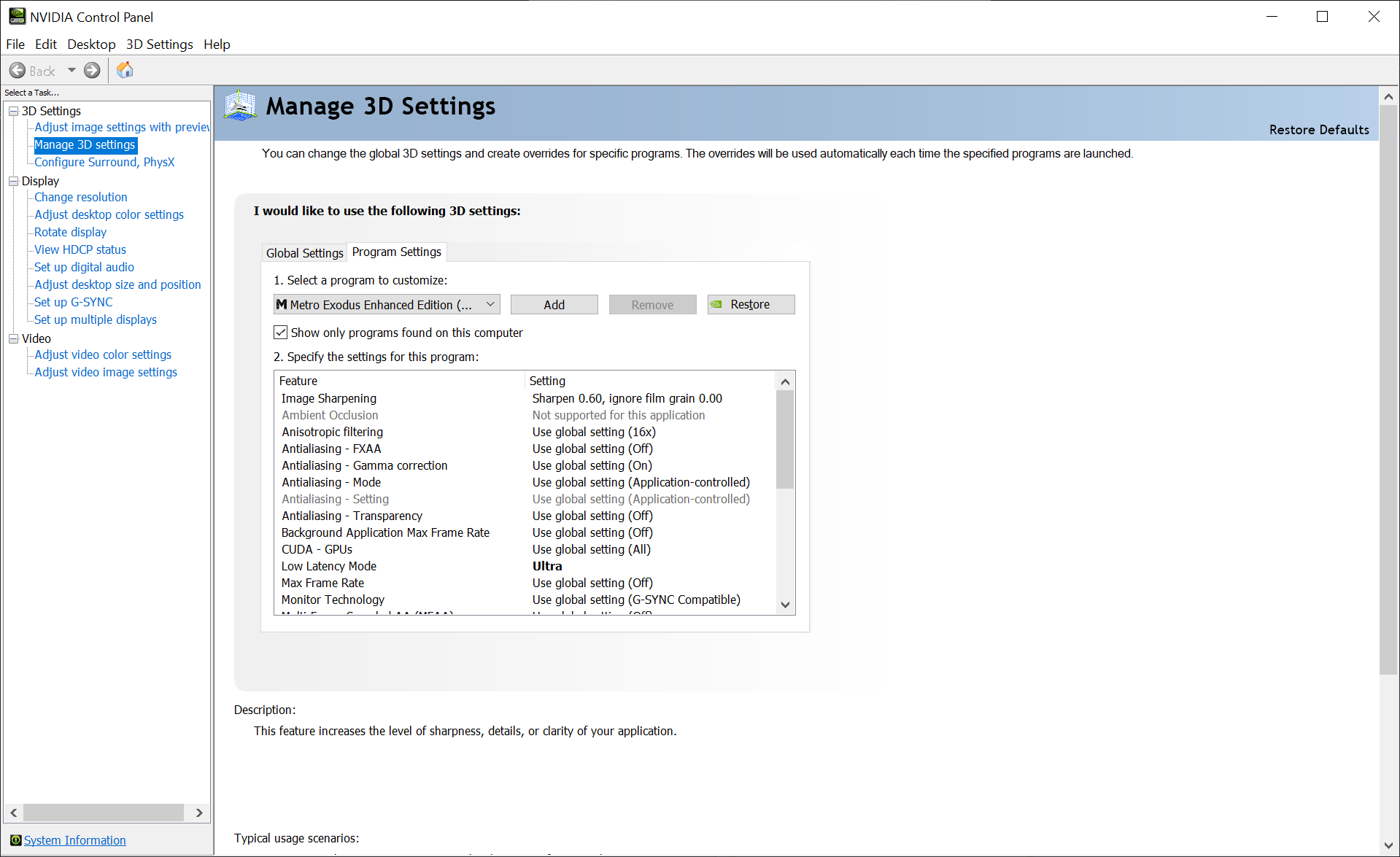This screenshot has width=1400, height=857.
Task: Open the 3D Settings menu
Action: point(159,44)
